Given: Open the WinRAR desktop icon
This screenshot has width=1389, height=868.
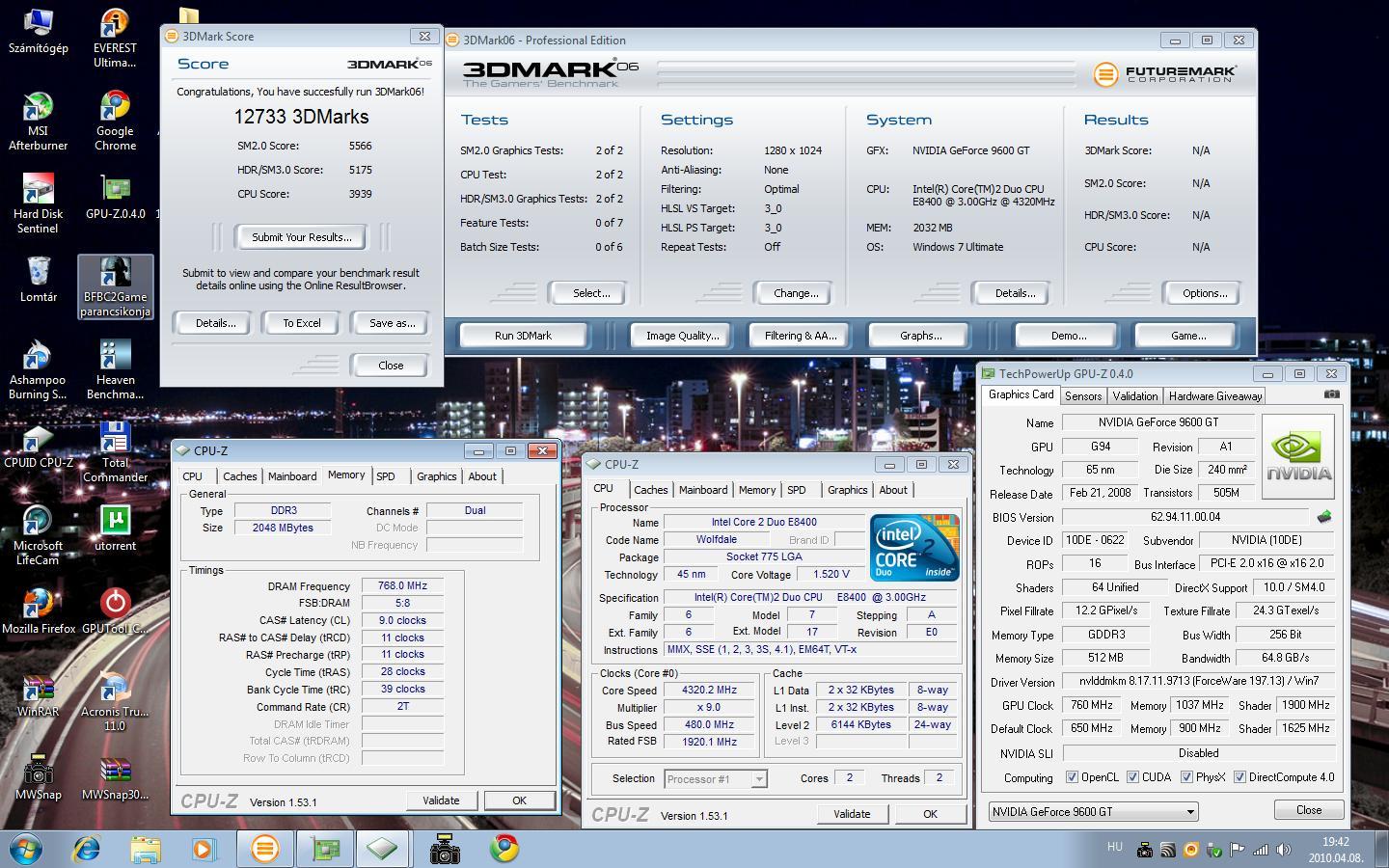Looking at the screenshot, I should pos(38,694).
